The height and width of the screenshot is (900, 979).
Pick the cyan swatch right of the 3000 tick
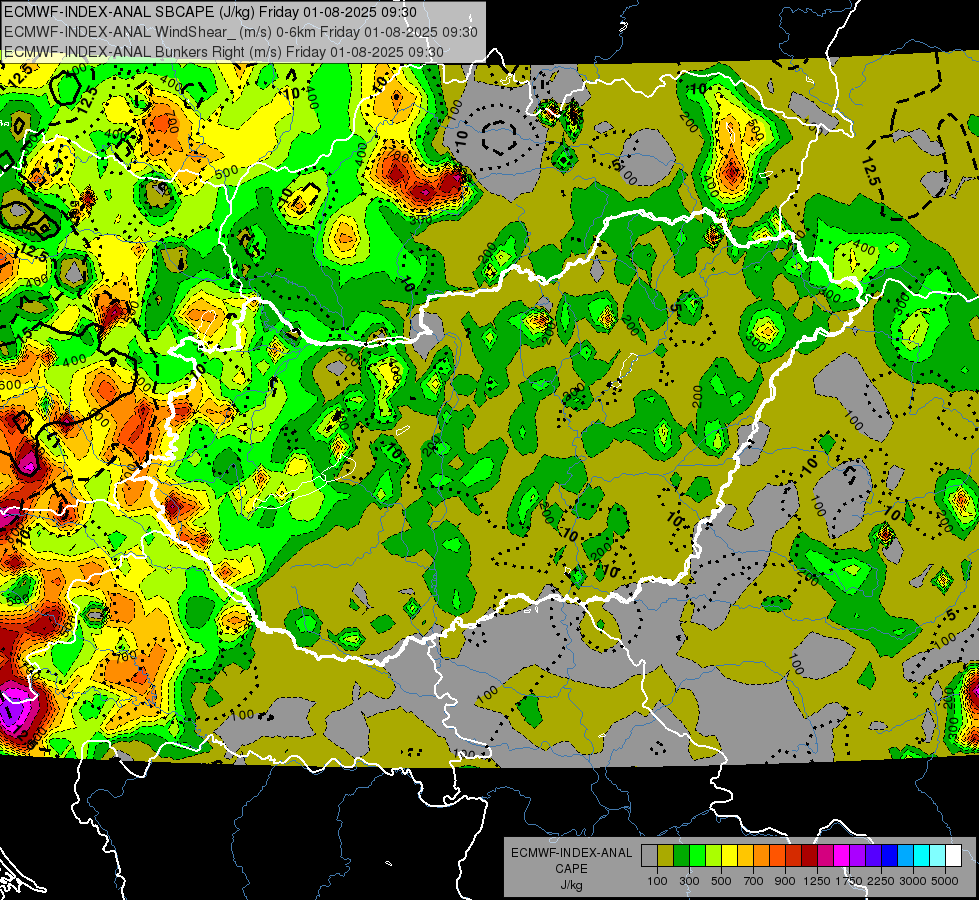(x=922, y=856)
